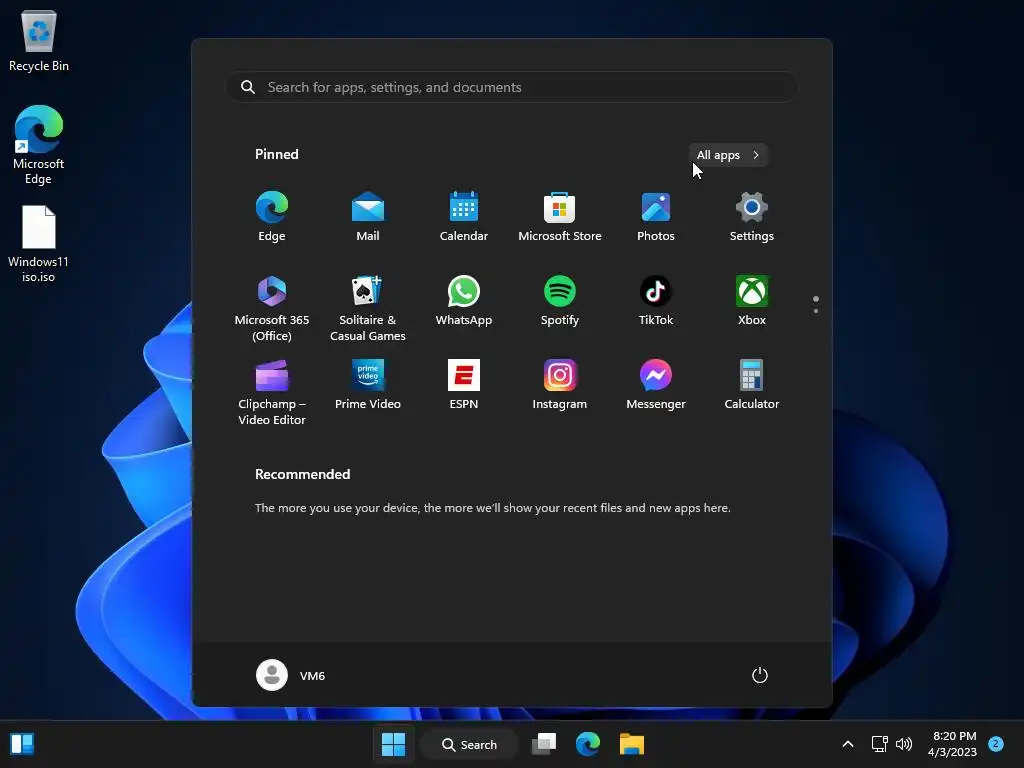Open the taskbar Search box
The height and width of the screenshot is (768, 1024).
pos(470,744)
